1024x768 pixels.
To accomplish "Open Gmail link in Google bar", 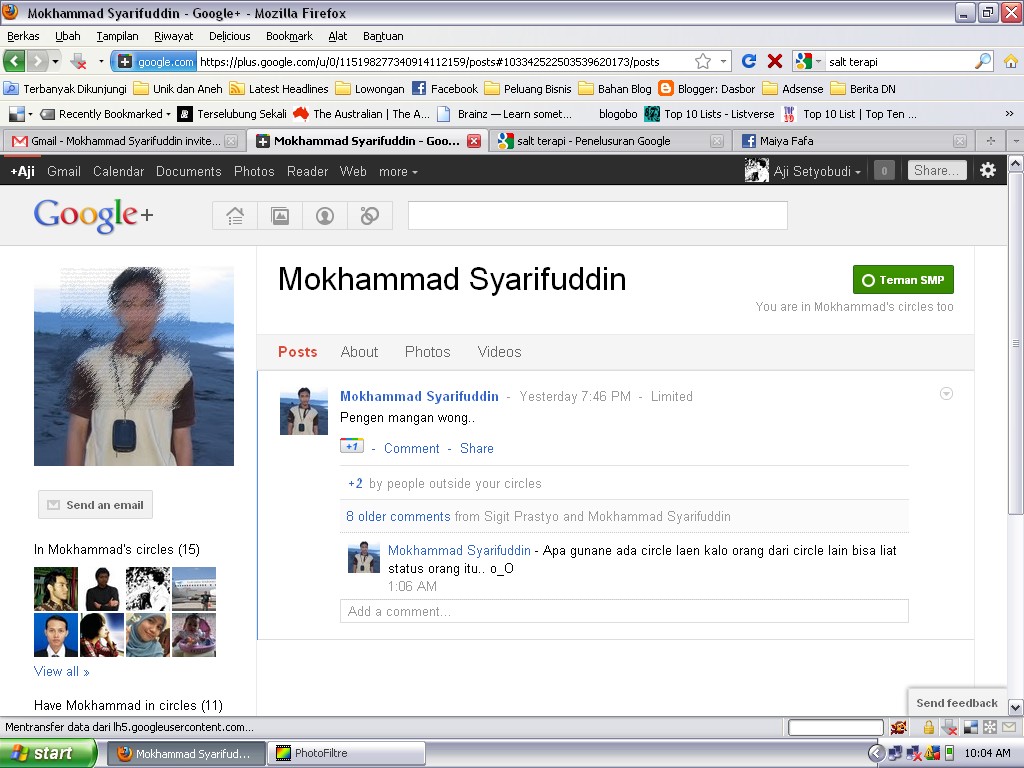I will coord(64,171).
